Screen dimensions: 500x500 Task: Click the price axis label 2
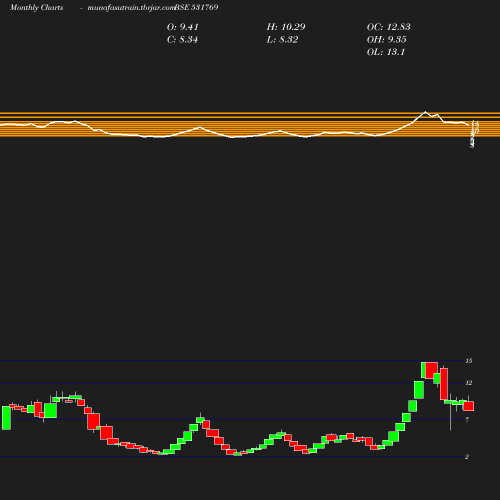click(x=467, y=457)
